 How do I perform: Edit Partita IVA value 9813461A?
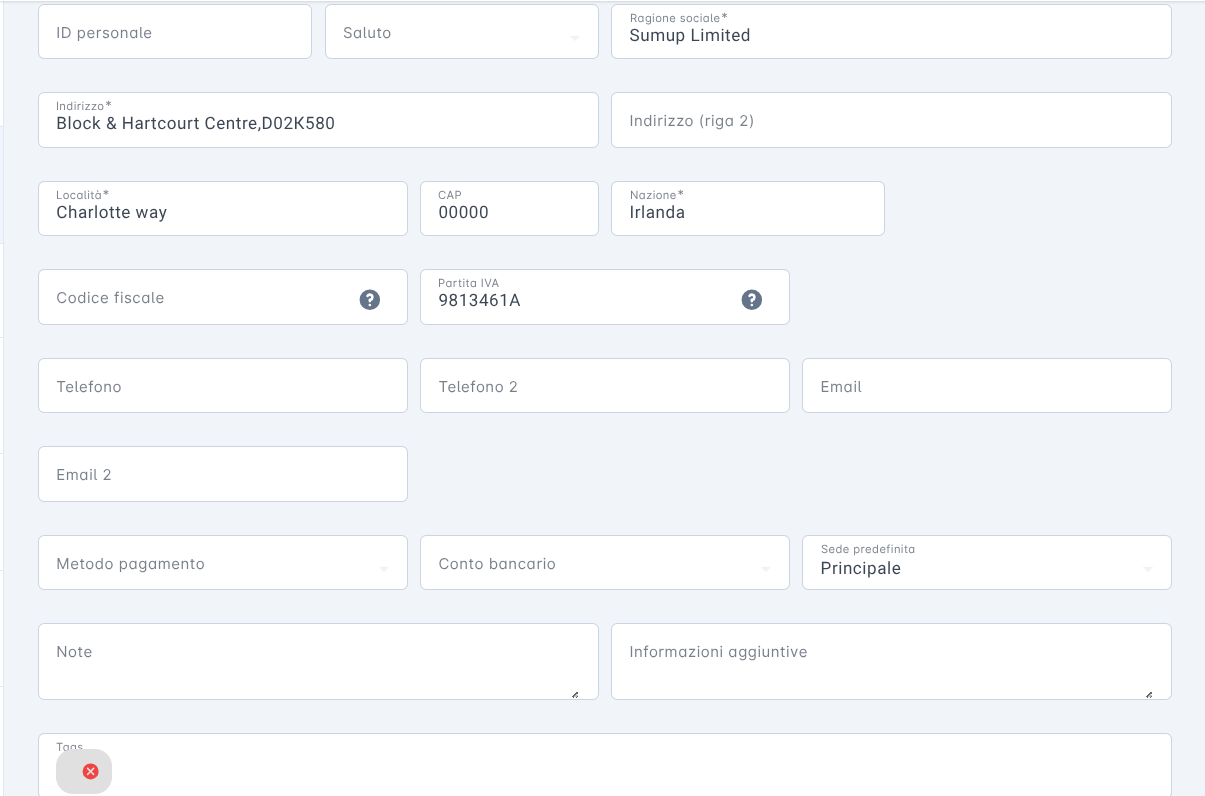pyautogui.click(x=605, y=297)
